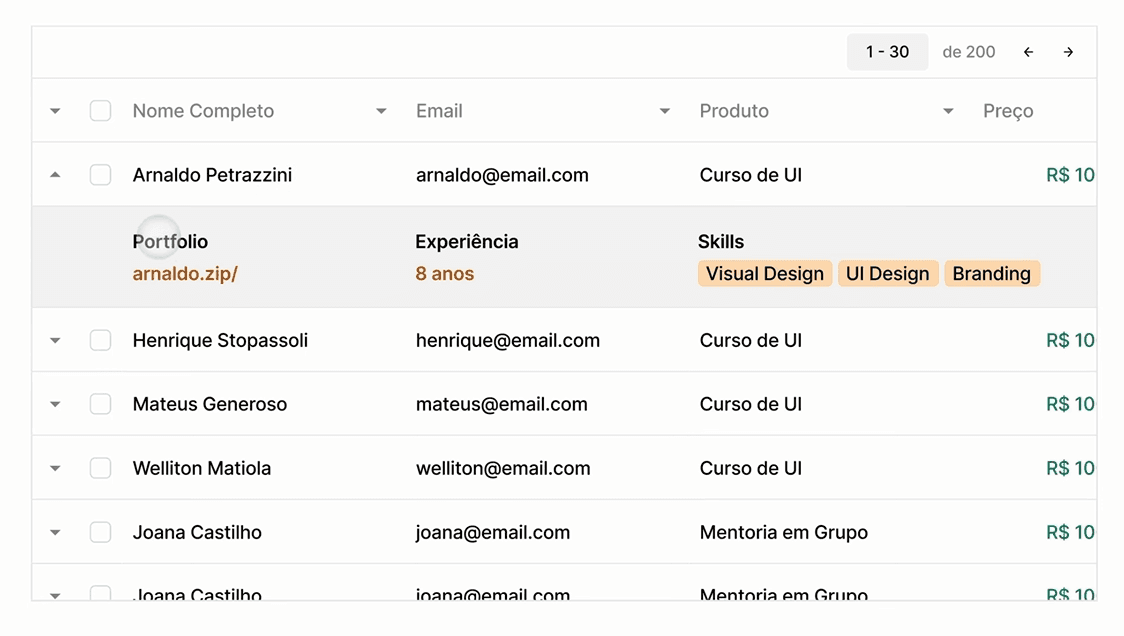
Task: Expand the Mateus Generoso row
Action: (x=55, y=404)
